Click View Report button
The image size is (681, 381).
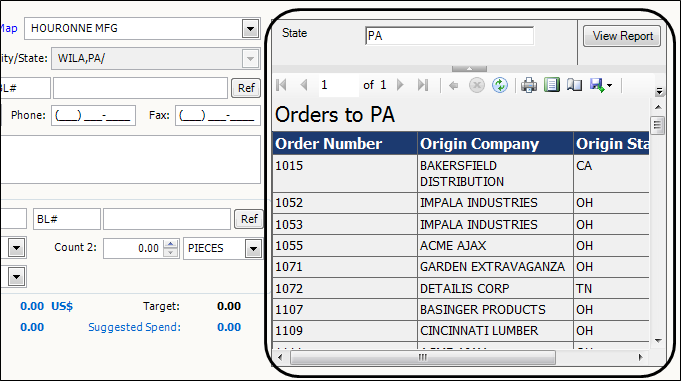pos(622,36)
